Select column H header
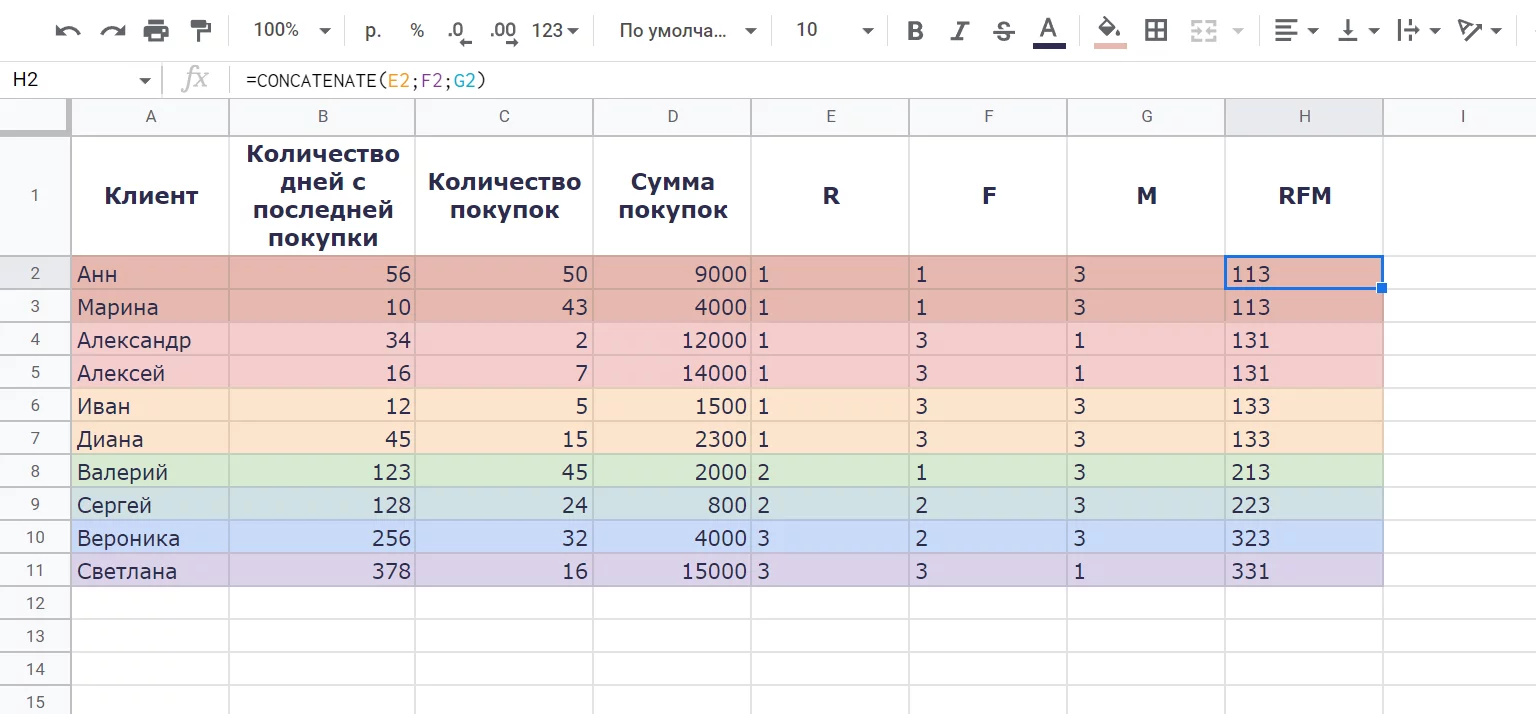Viewport: 1536px width, 714px height. (1304, 117)
